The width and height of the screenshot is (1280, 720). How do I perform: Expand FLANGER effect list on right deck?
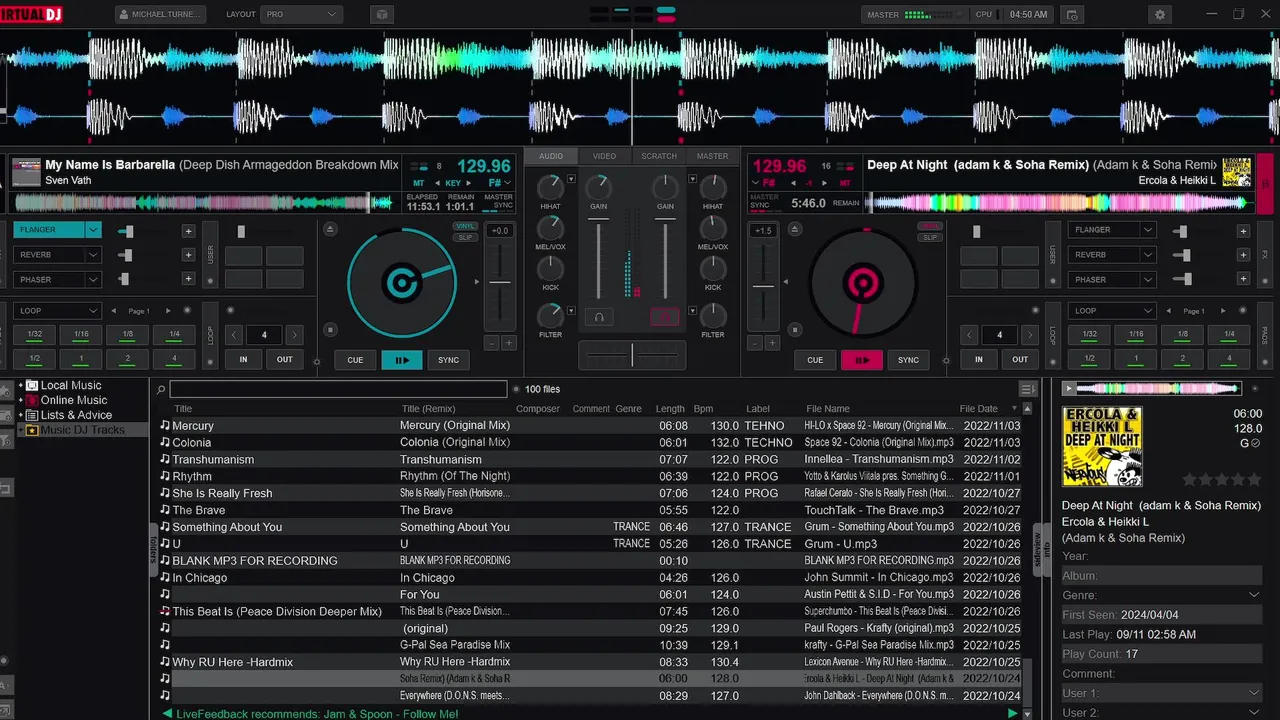[1148, 230]
